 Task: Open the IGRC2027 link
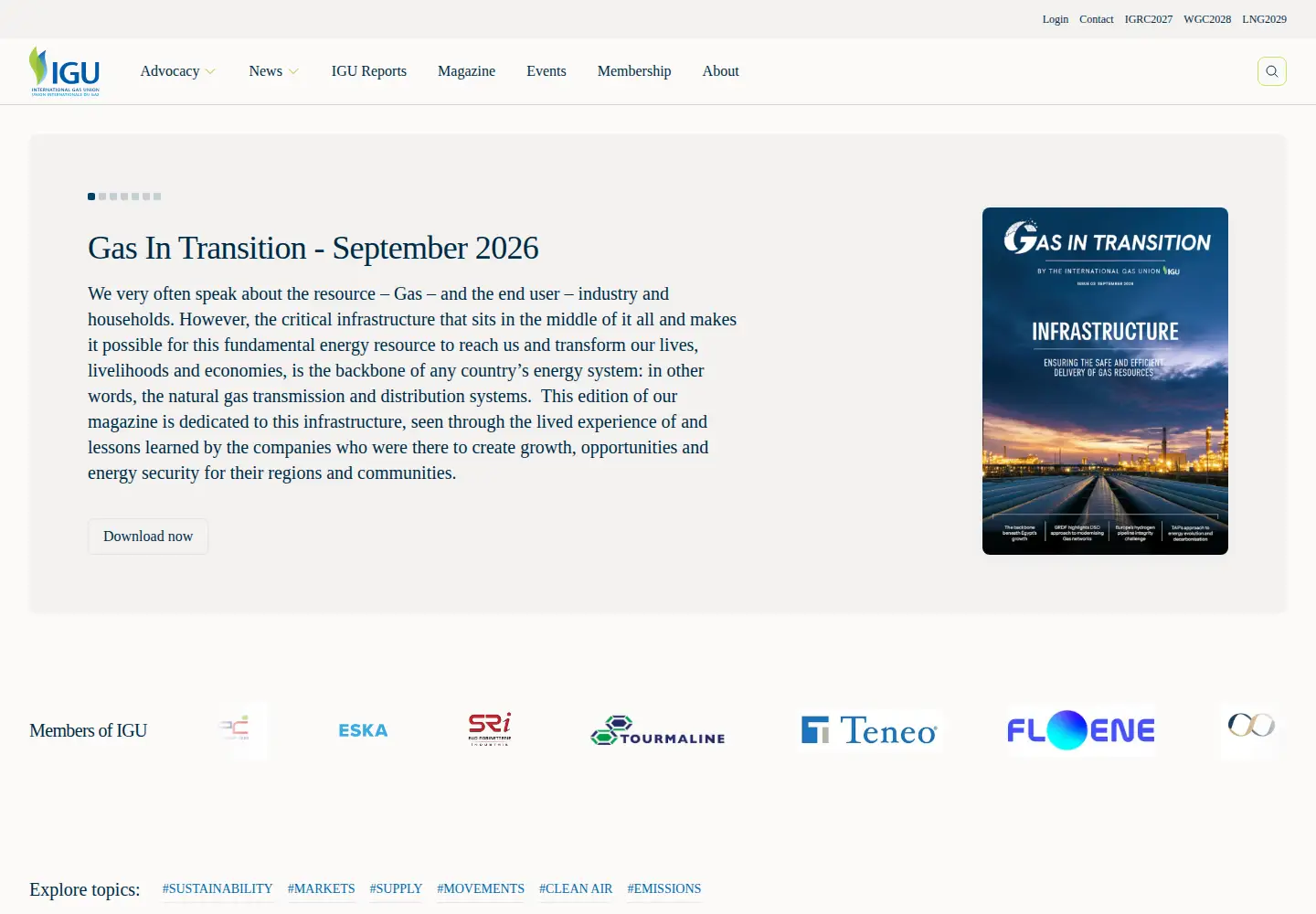(1149, 19)
